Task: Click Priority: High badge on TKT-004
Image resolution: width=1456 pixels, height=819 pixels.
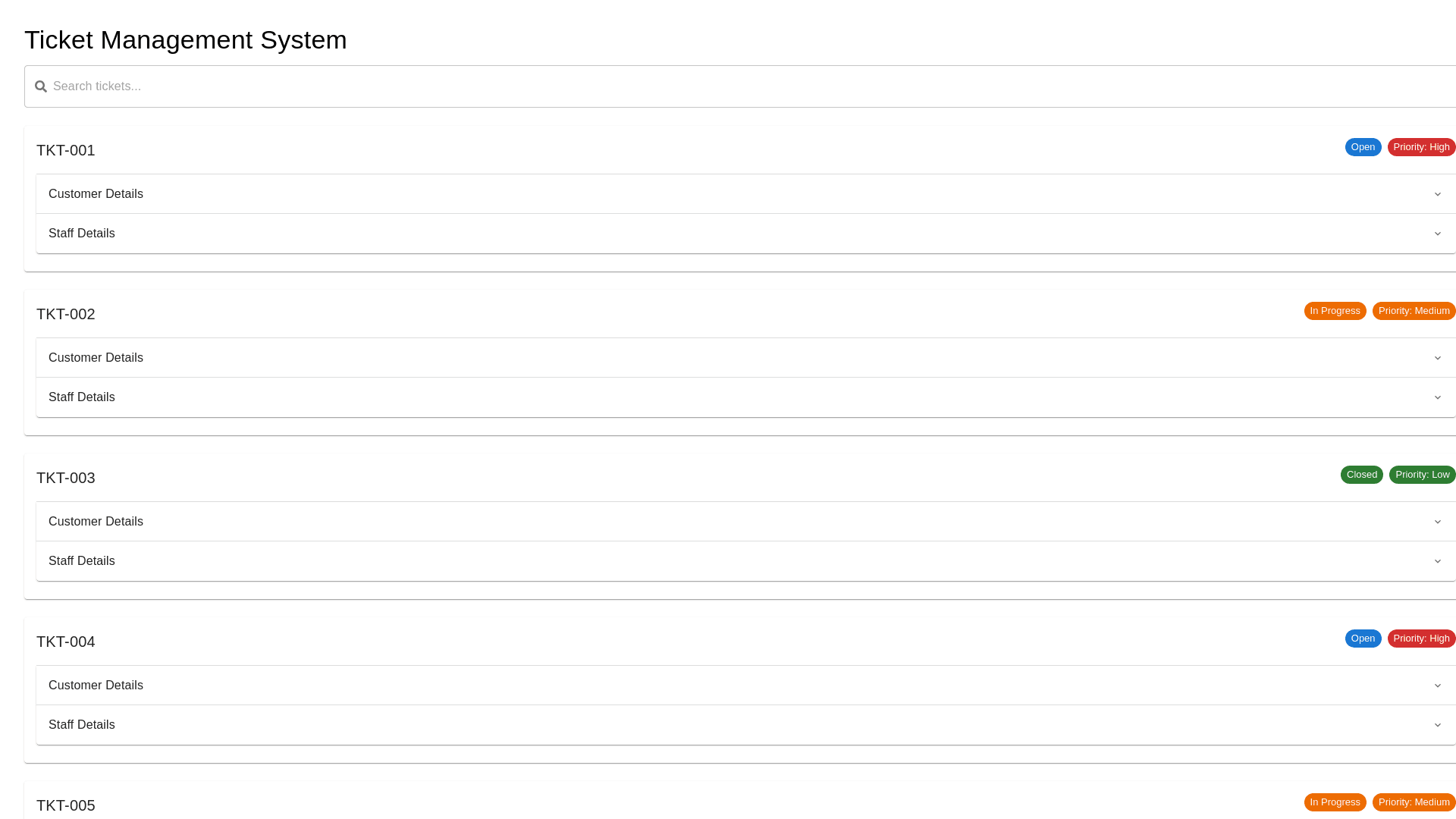Action: (1421, 639)
